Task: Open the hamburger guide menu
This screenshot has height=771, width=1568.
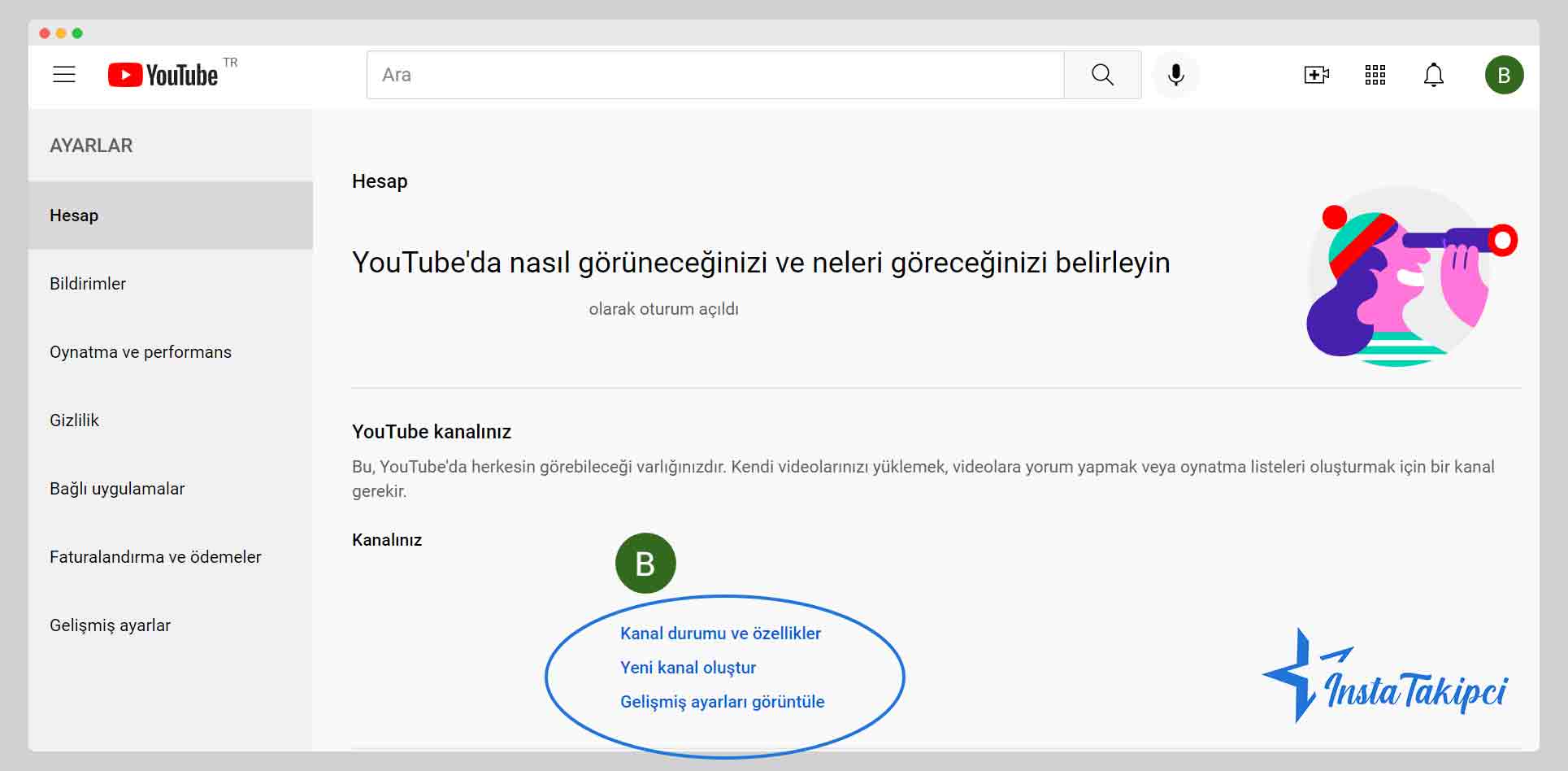Action: (64, 75)
